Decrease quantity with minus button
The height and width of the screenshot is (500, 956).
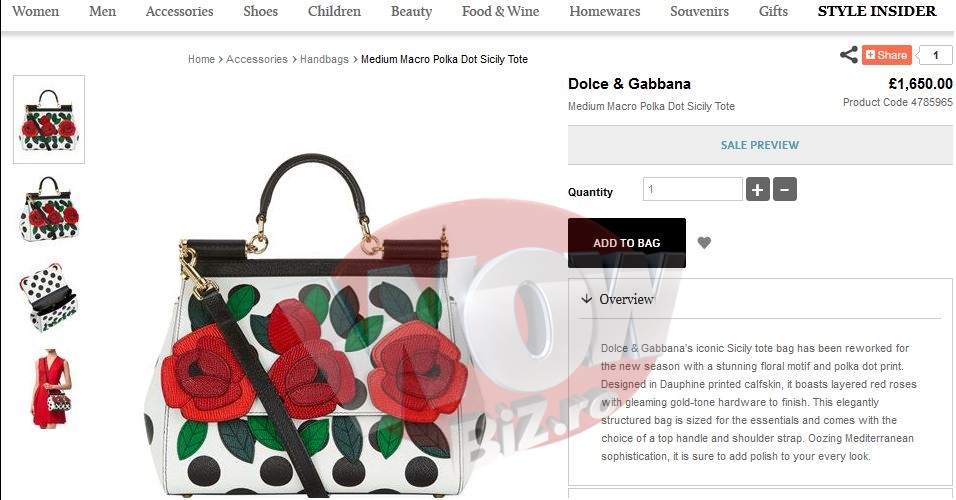[785, 190]
